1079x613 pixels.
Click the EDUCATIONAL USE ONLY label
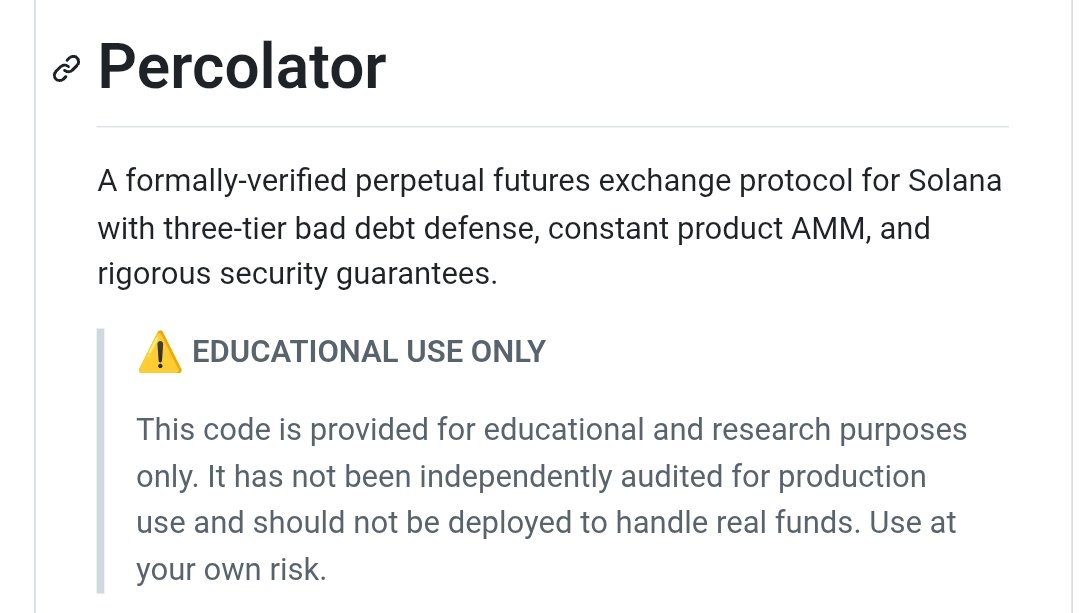(368, 352)
